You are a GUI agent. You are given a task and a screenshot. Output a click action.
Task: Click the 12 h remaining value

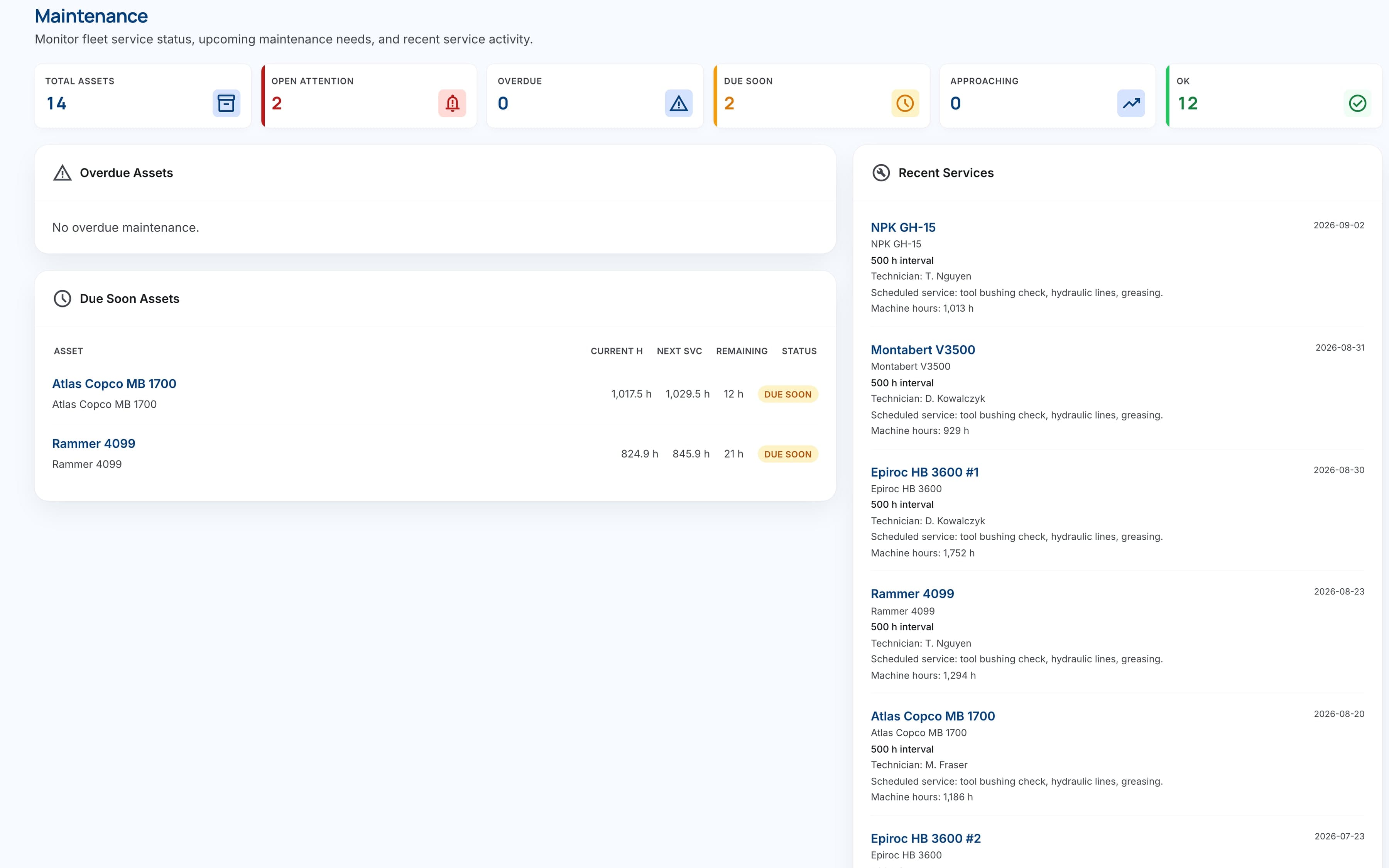[x=733, y=394]
